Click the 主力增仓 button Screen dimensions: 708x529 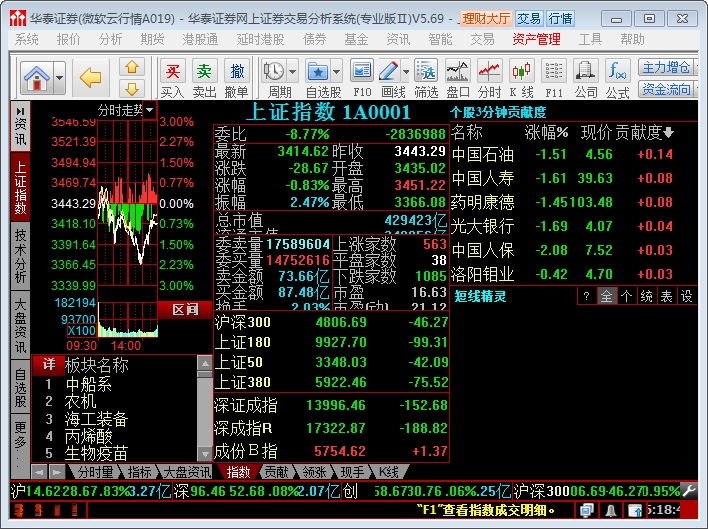pos(666,68)
